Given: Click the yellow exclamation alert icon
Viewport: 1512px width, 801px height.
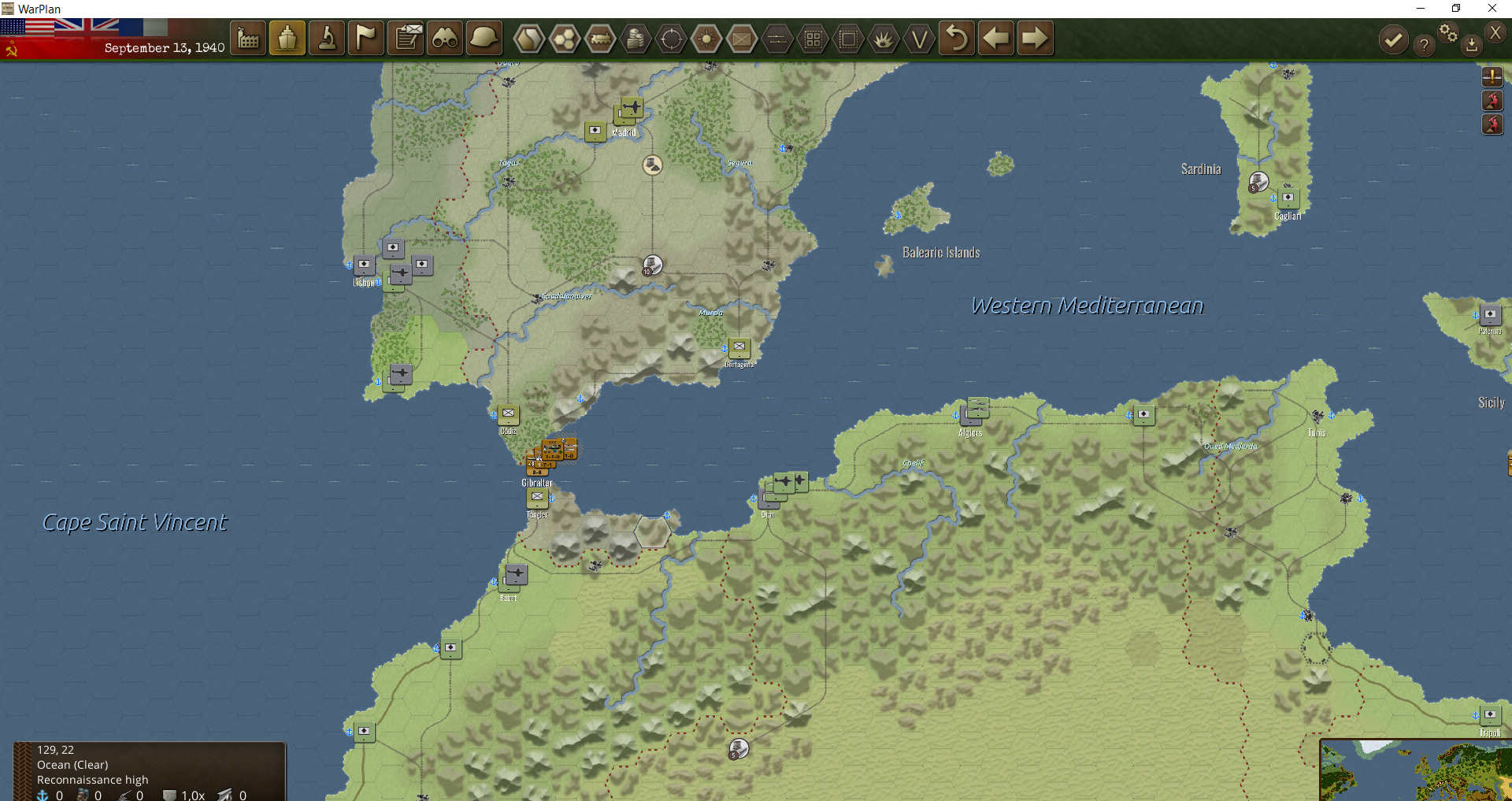Looking at the screenshot, I should pos(1492,76).
